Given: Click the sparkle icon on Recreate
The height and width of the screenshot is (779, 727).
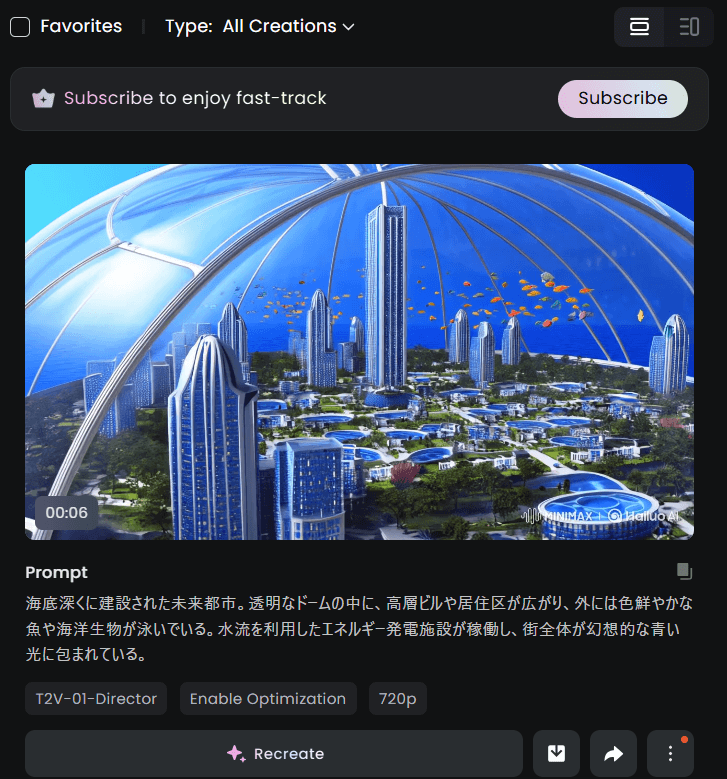Looking at the screenshot, I should (x=236, y=754).
